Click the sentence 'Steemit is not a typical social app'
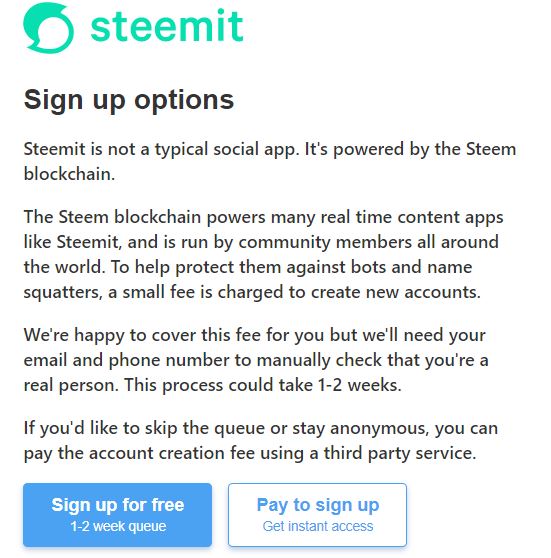The width and height of the screenshot is (551, 558). pos(161,149)
